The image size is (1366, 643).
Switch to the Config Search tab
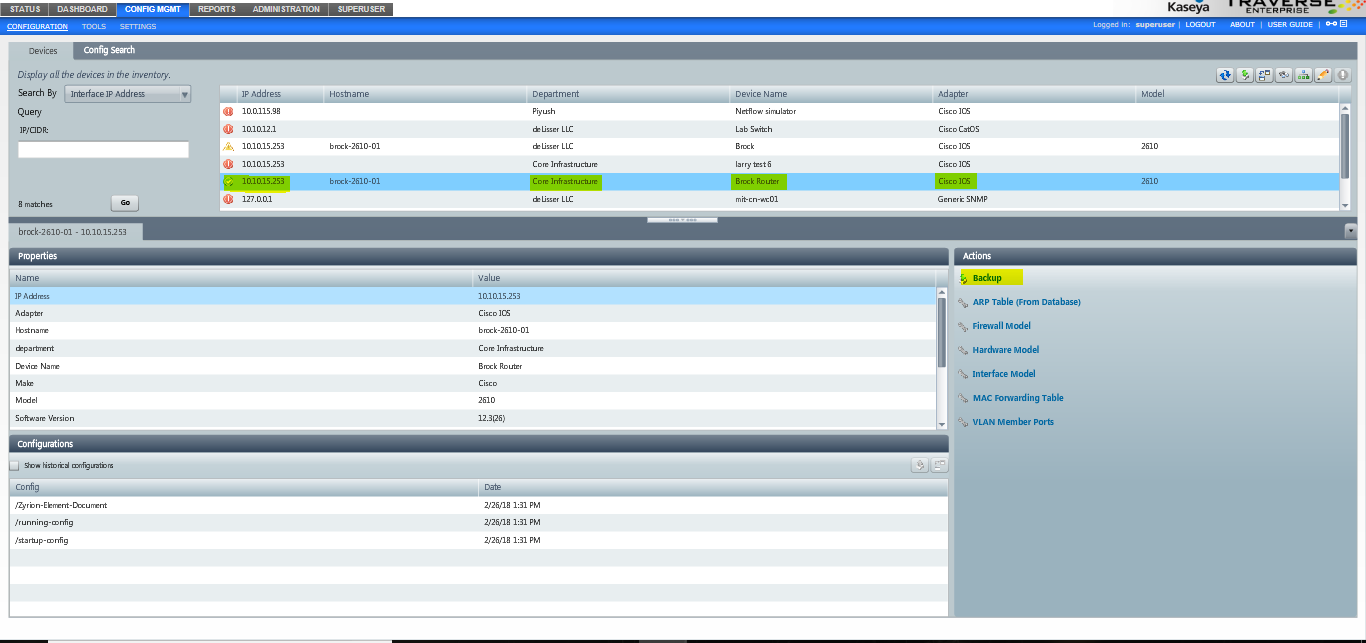(109, 50)
